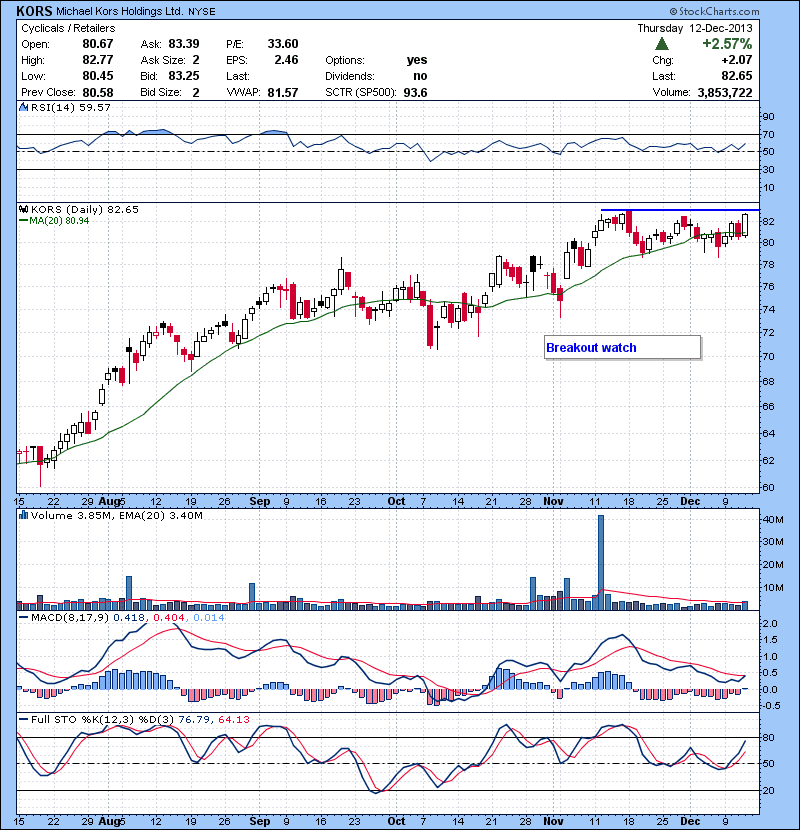Click the Dividends value no
The width and height of the screenshot is (800, 830).
coord(420,76)
